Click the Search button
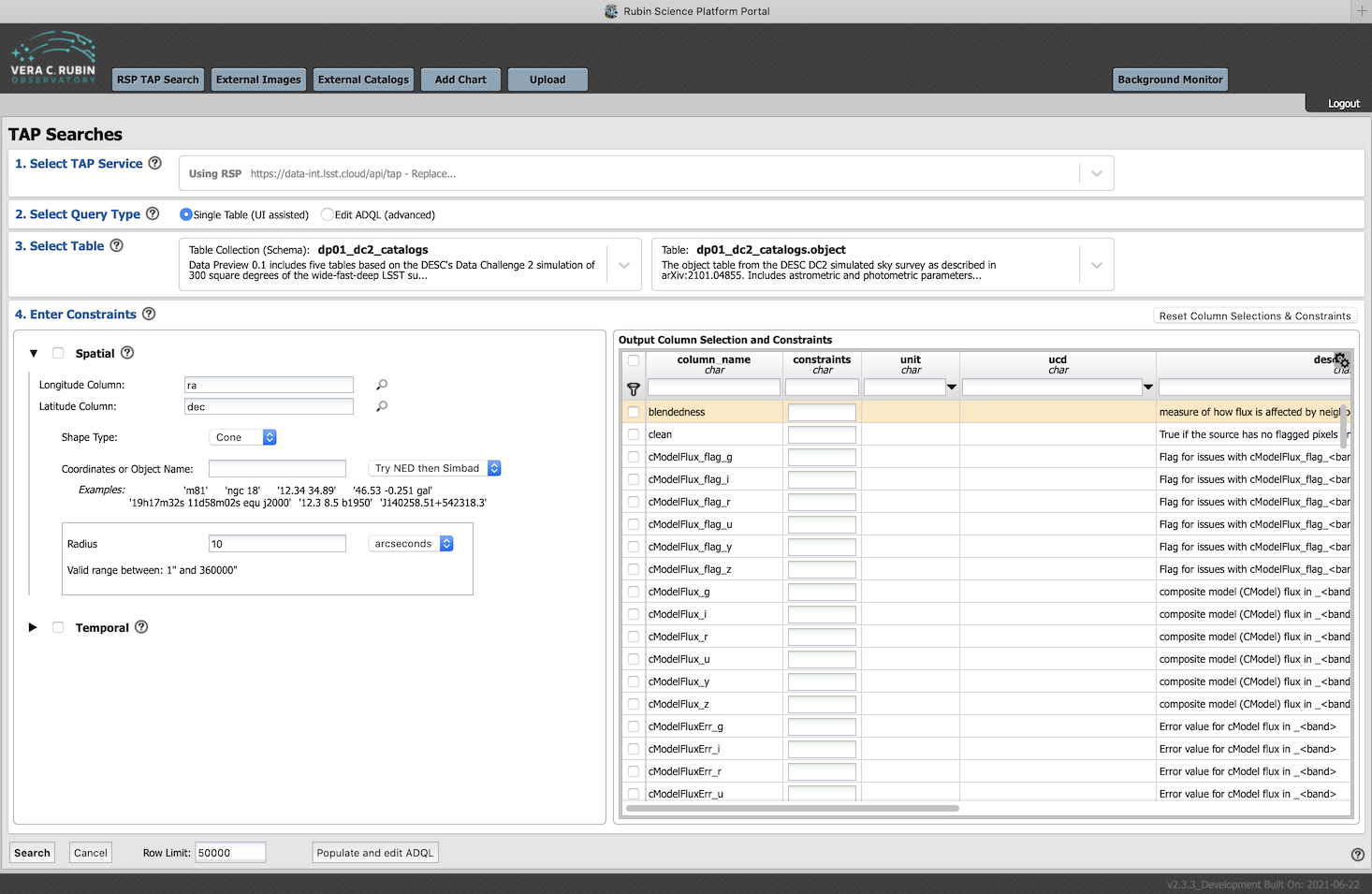 [x=32, y=853]
